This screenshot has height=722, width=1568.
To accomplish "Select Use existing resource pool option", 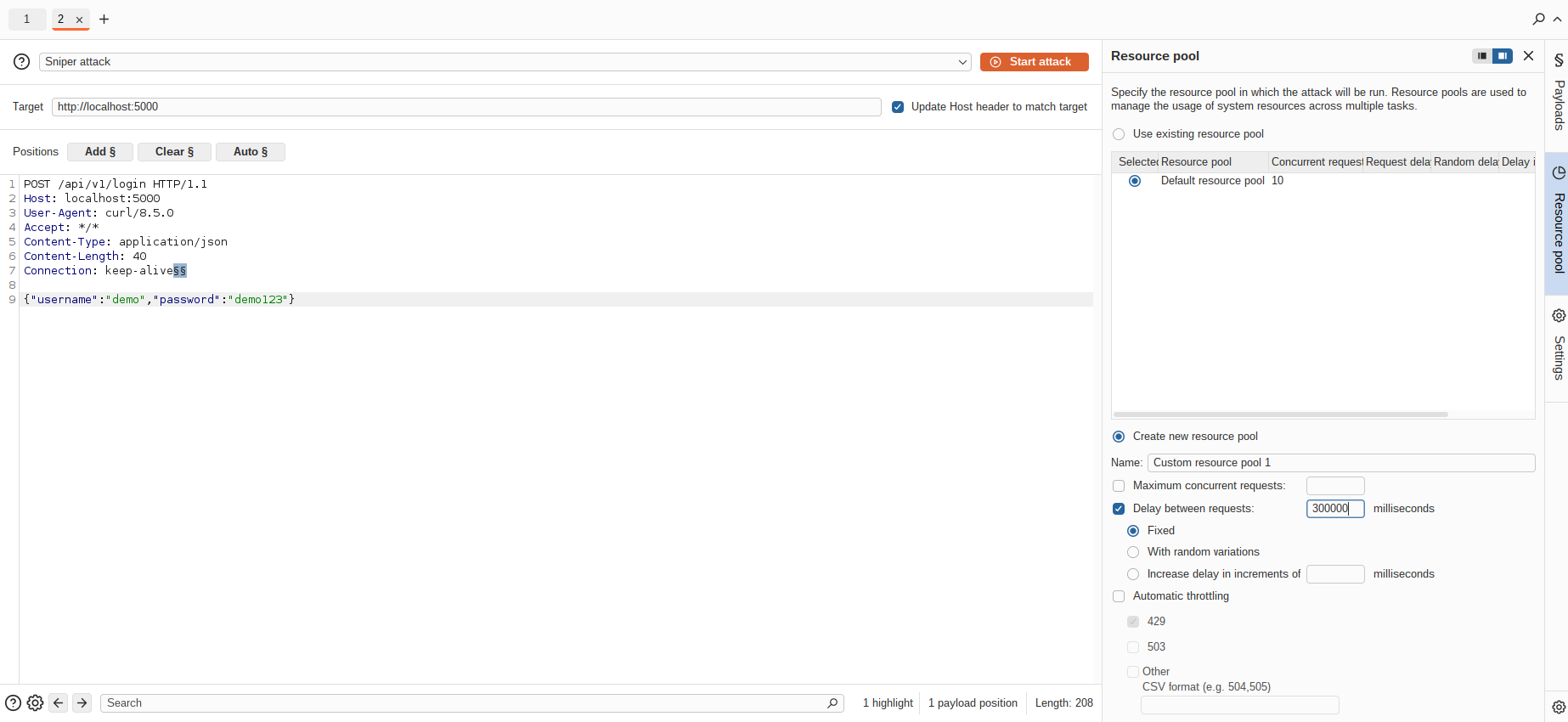I will coord(1119,134).
